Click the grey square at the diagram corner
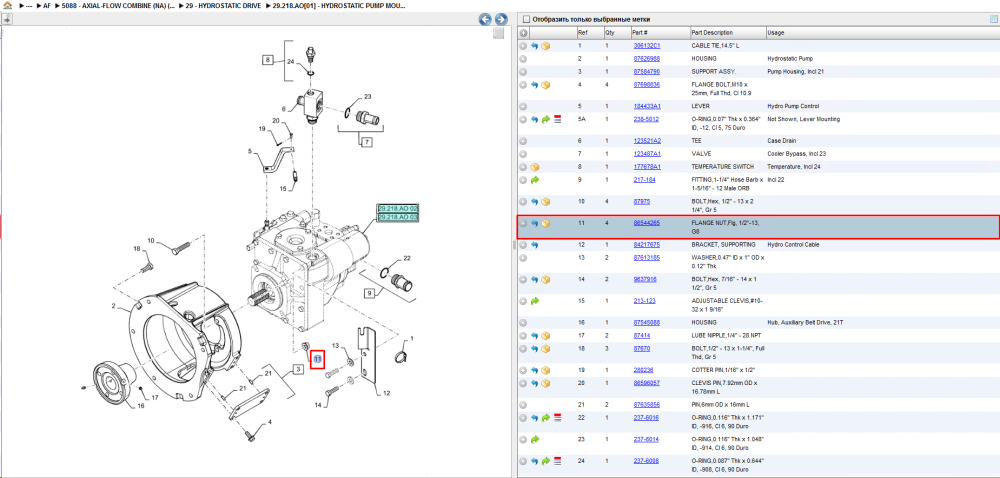Viewport: 1000px width, 478px height. [x=499, y=33]
